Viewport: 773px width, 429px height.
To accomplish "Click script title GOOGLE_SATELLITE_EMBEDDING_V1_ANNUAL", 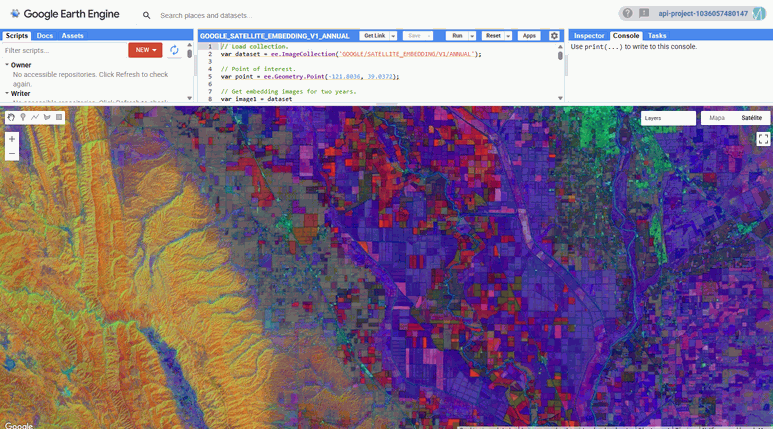I will [x=275, y=36].
